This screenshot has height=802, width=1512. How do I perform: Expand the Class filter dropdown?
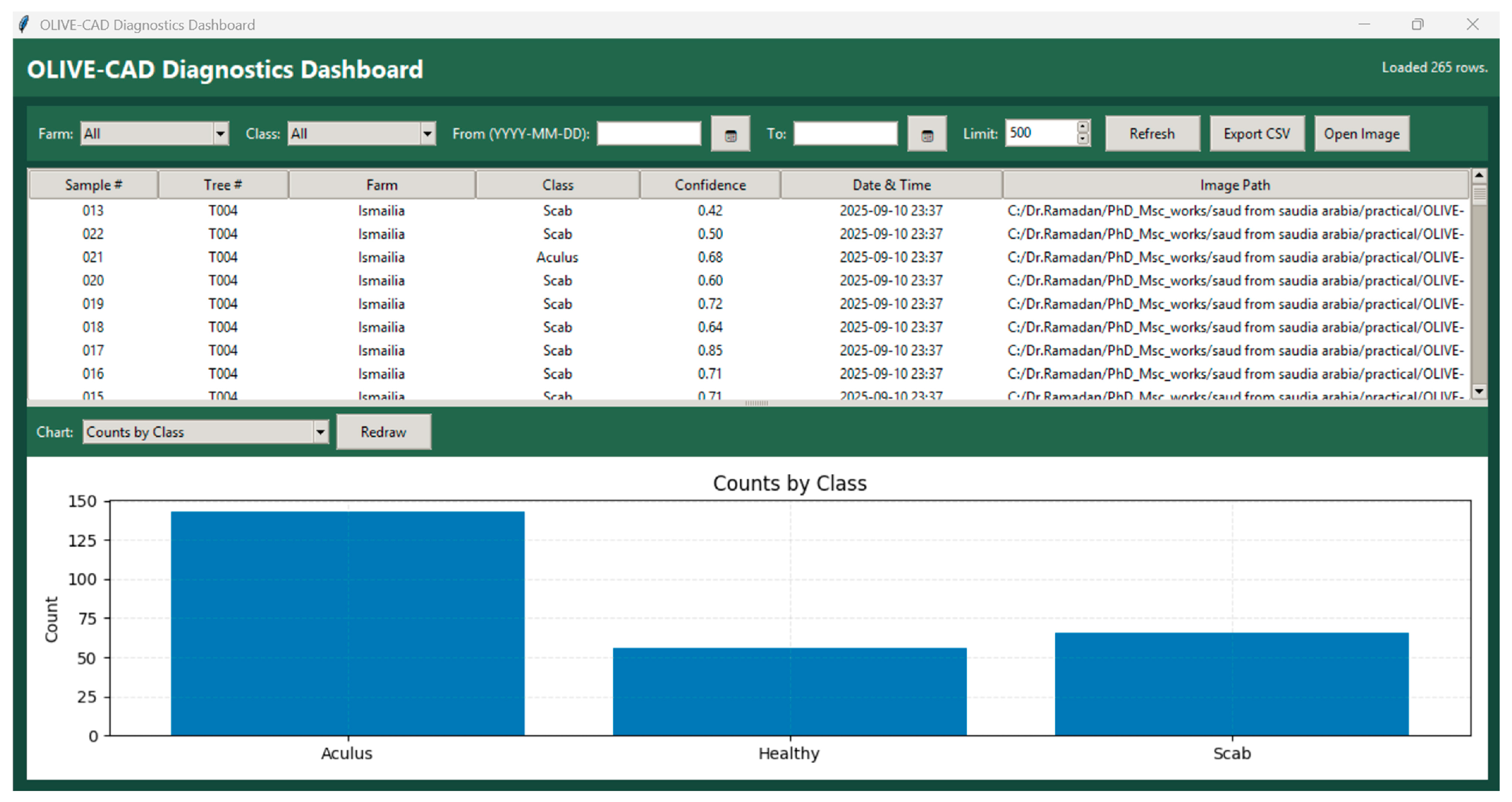(427, 134)
